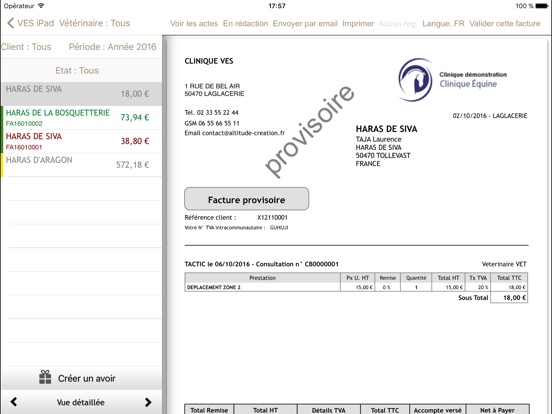552x414 pixels.
Task: Click the VES iPad back label
Action: click(x=36, y=23)
